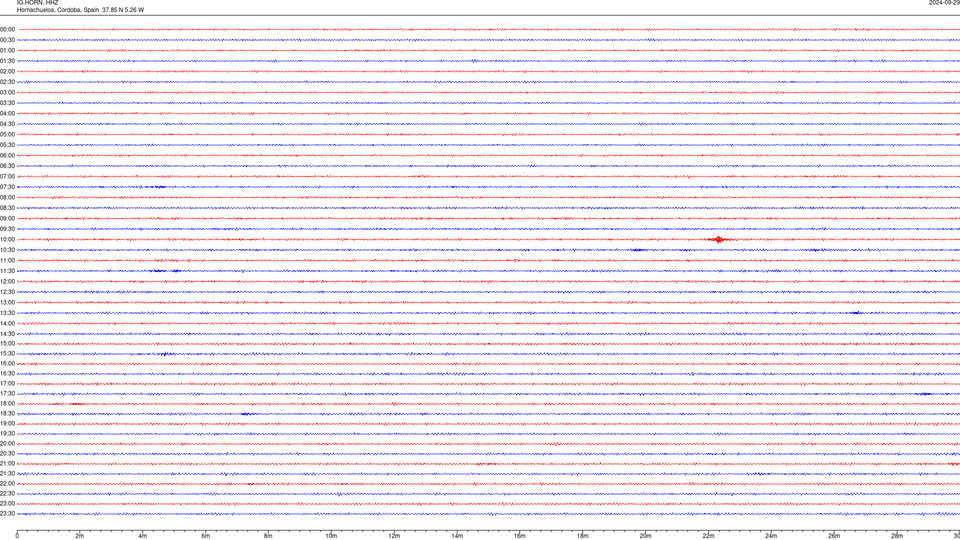Image resolution: width=960 pixels, height=540 pixels.
Task: Click the 14m tick on the minutes axis
Action: (x=457, y=536)
